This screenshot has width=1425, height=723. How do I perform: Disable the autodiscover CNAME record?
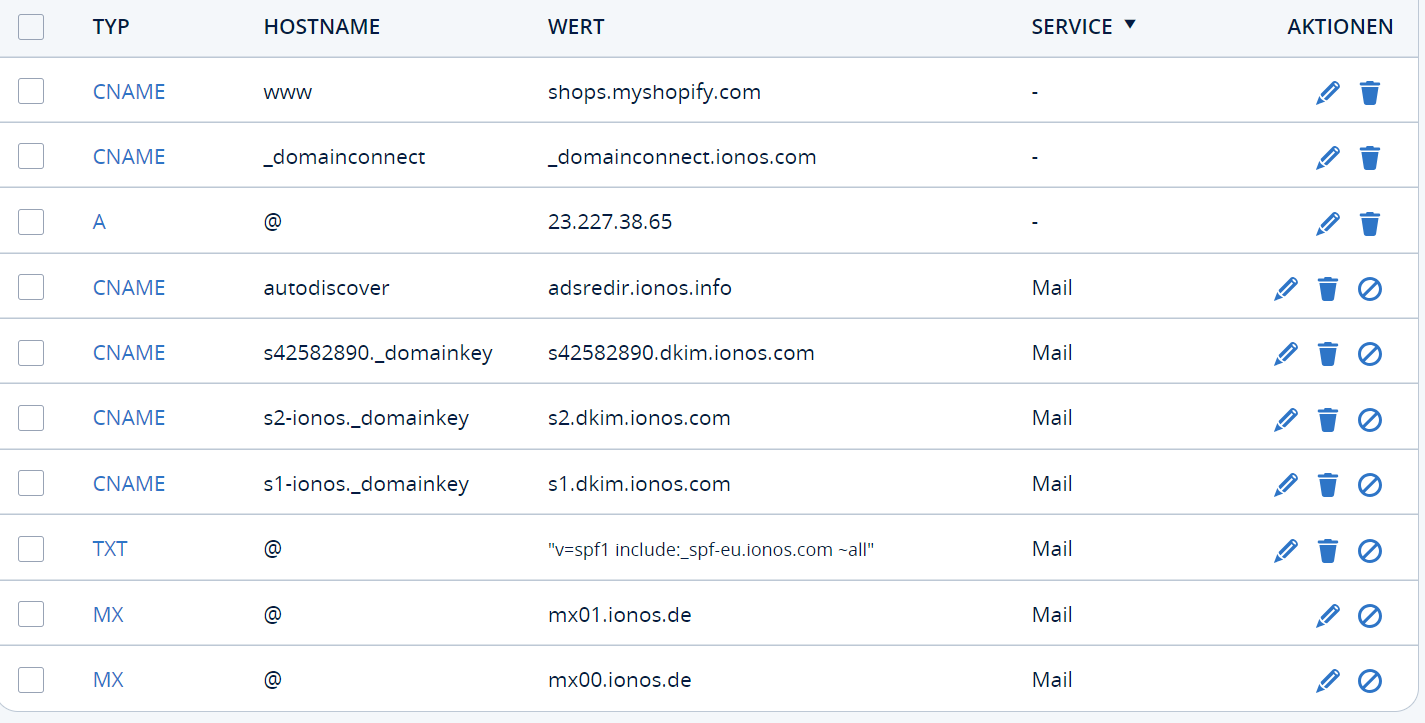point(1369,289)
